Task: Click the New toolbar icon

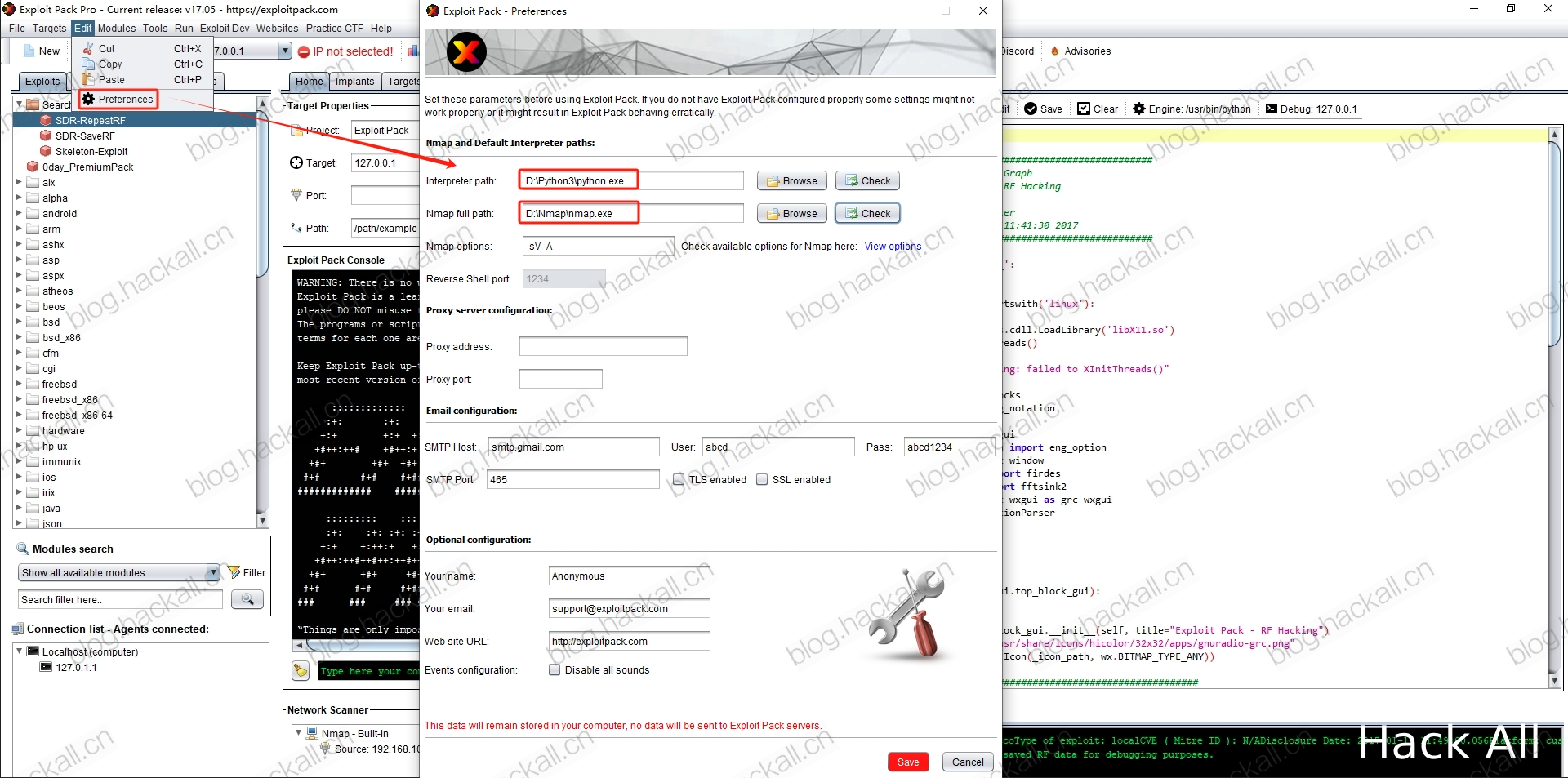Action: tap(29, 51)
